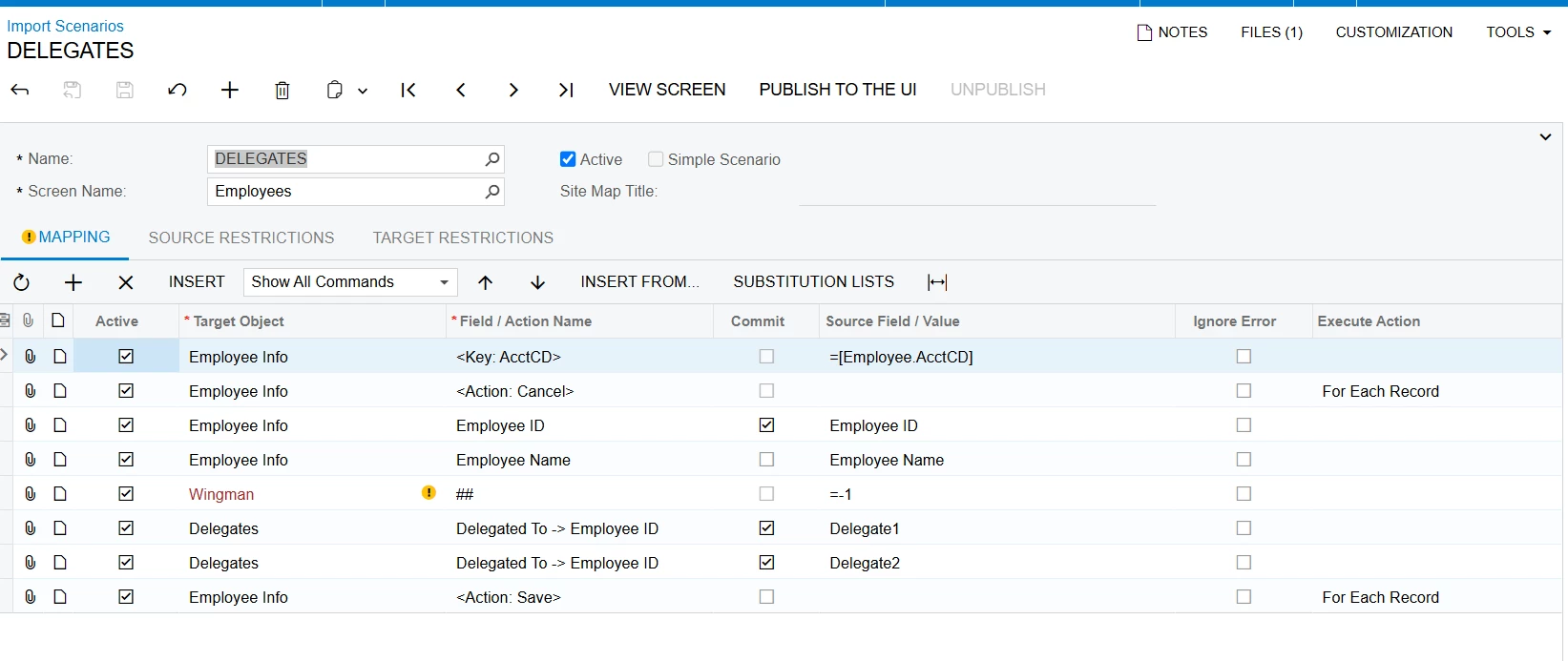Click the UNPUBLISH button
Image resolution: width=1568 pixels, height=661 pixels.
(998, 90)
